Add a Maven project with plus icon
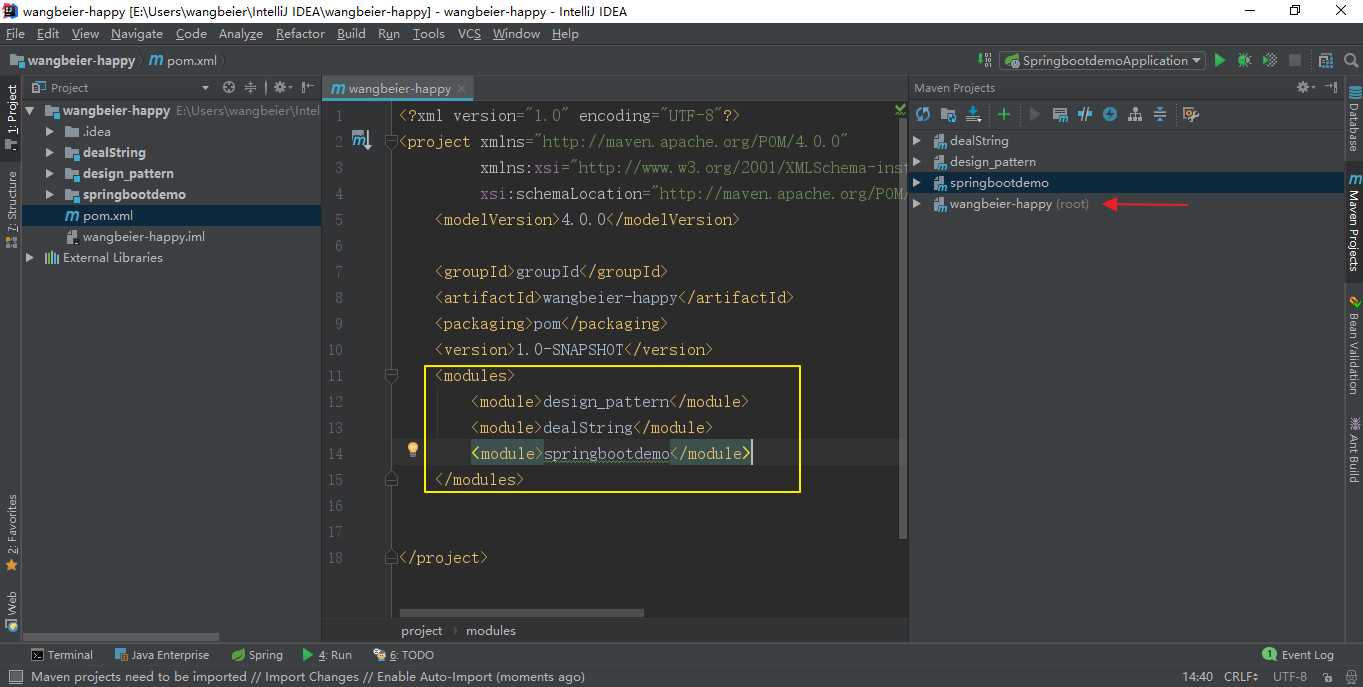Screen dimensions: 1363x687 [1004, 115]
